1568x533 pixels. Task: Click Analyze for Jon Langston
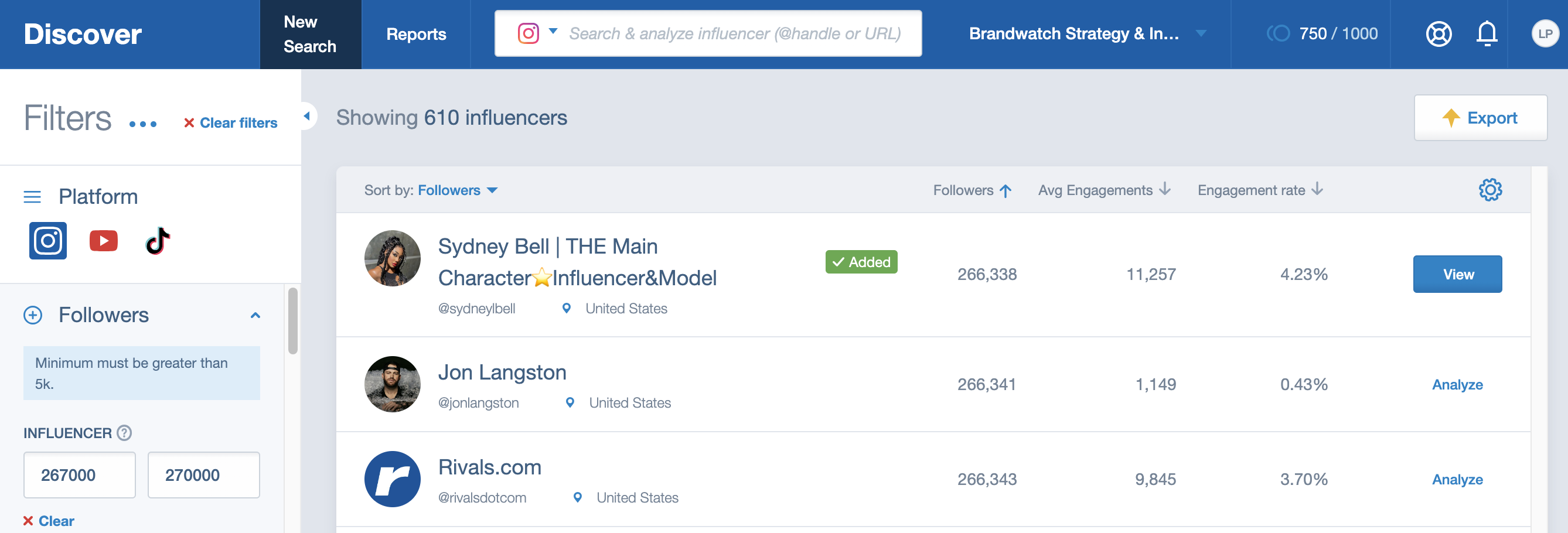pos(1457,385)
